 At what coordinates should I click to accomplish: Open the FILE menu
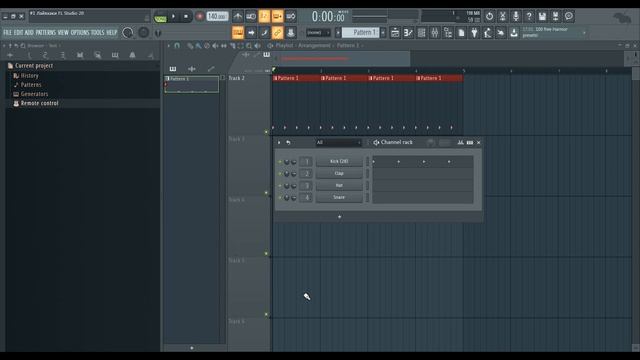pyautogui.click(x=7, y=33)
